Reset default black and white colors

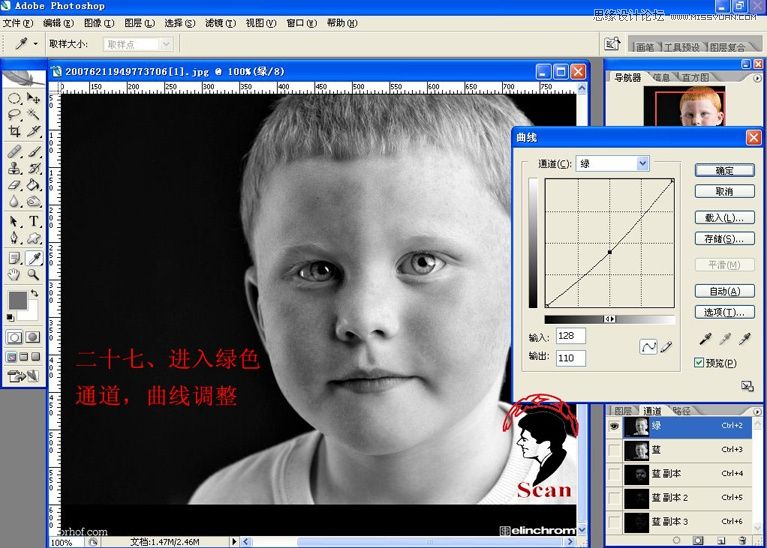pyautogui.click(x=10, y=317)
